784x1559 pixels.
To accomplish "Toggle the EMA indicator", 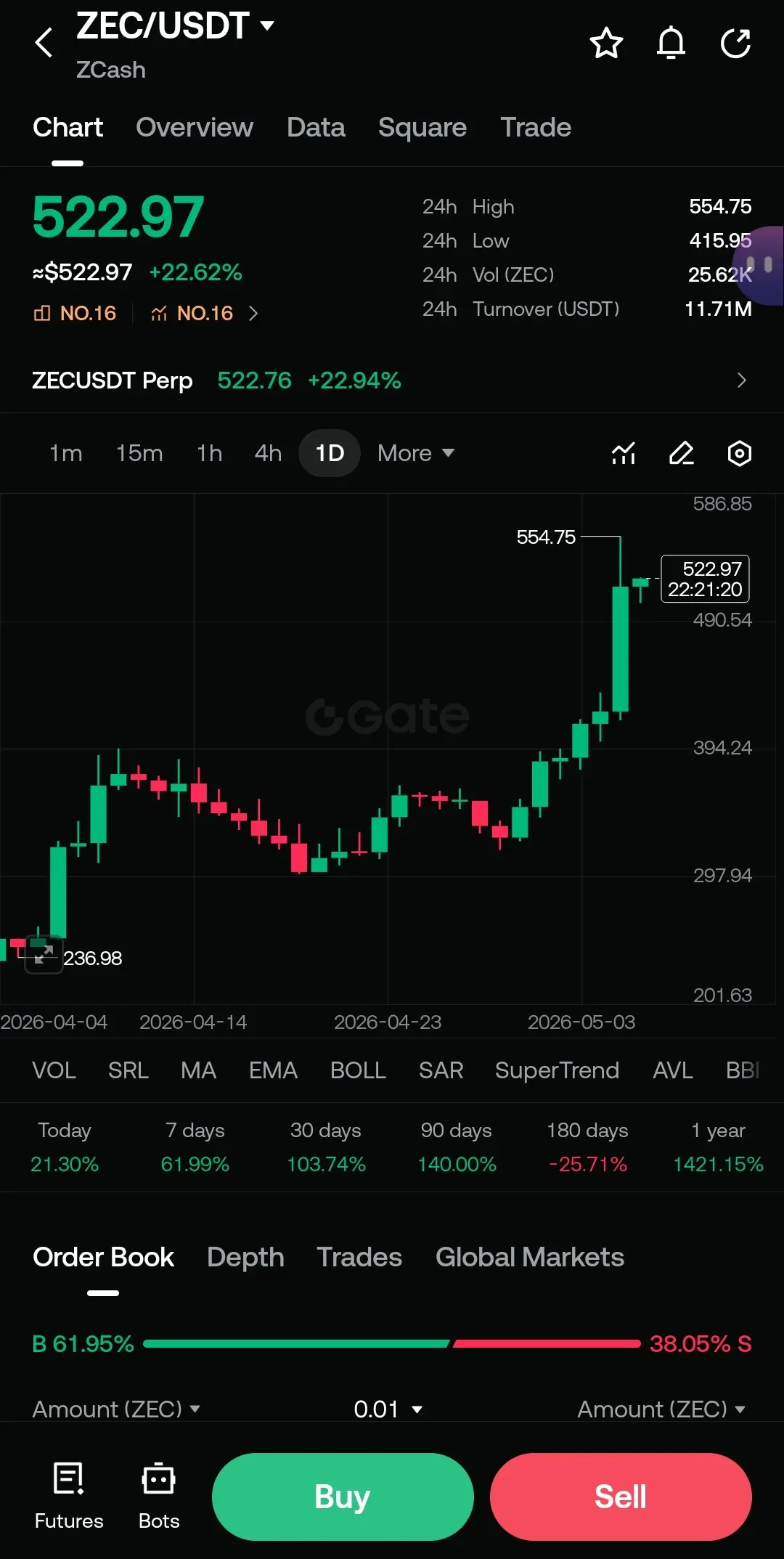I will click(273, 1070).
